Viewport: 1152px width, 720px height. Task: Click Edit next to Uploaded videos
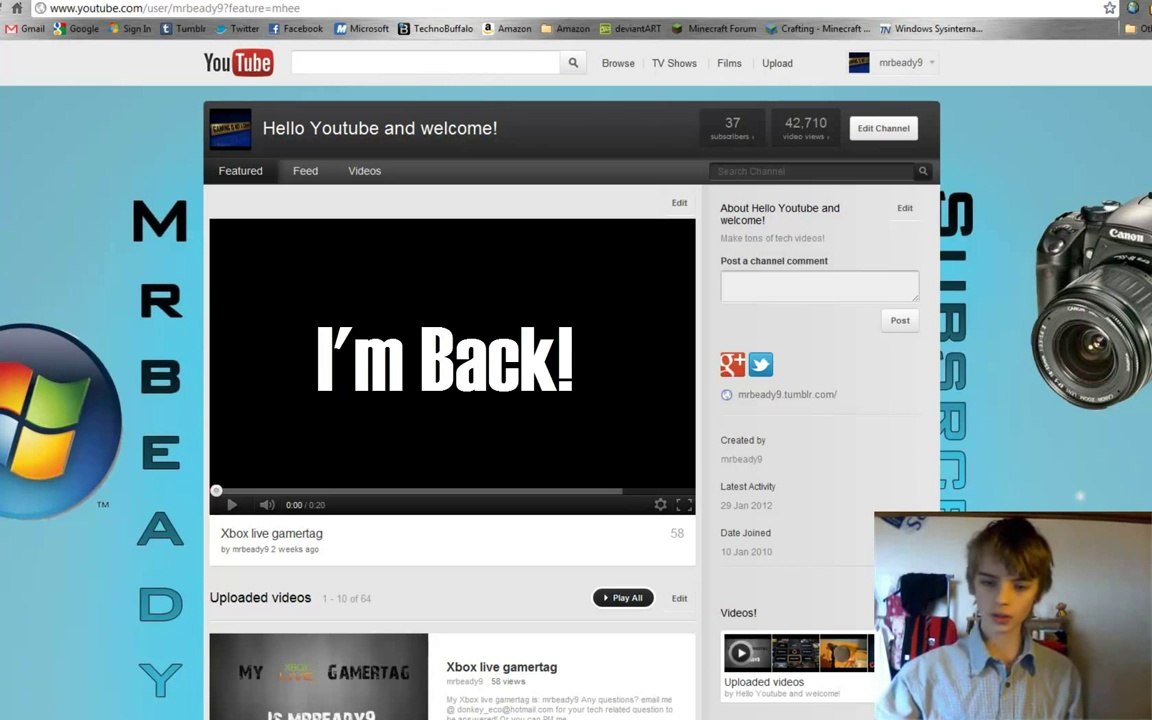679,598
